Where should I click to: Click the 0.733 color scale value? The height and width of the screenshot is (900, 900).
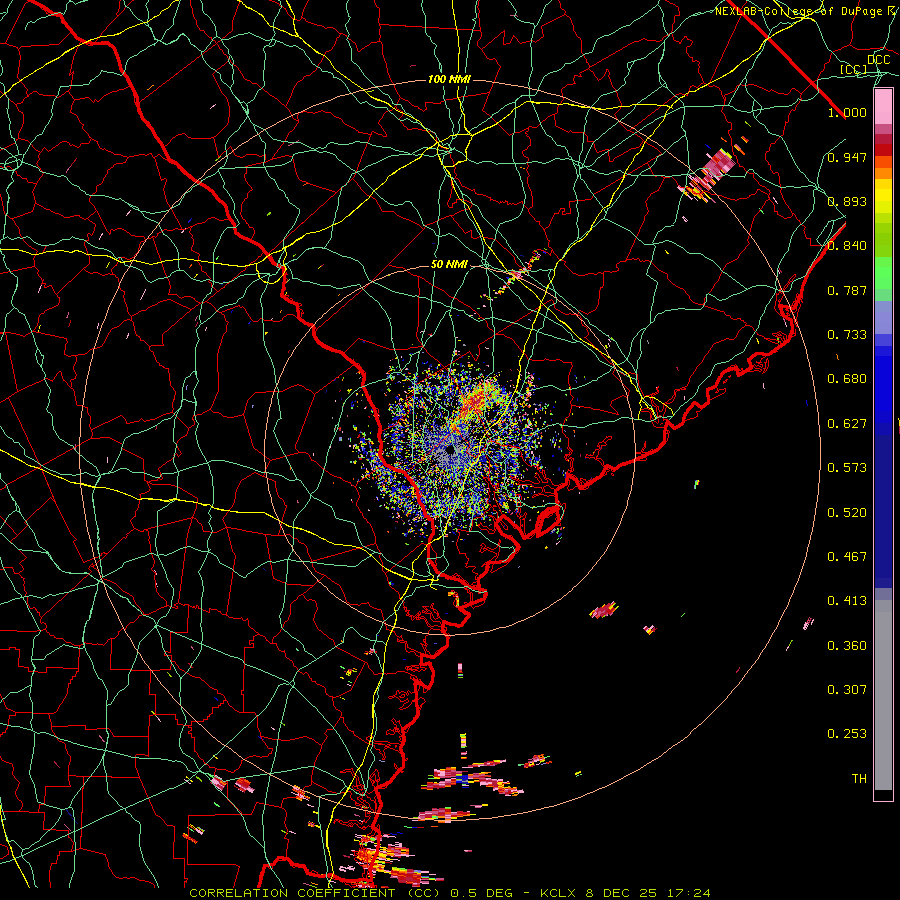(x=847, y=335)
